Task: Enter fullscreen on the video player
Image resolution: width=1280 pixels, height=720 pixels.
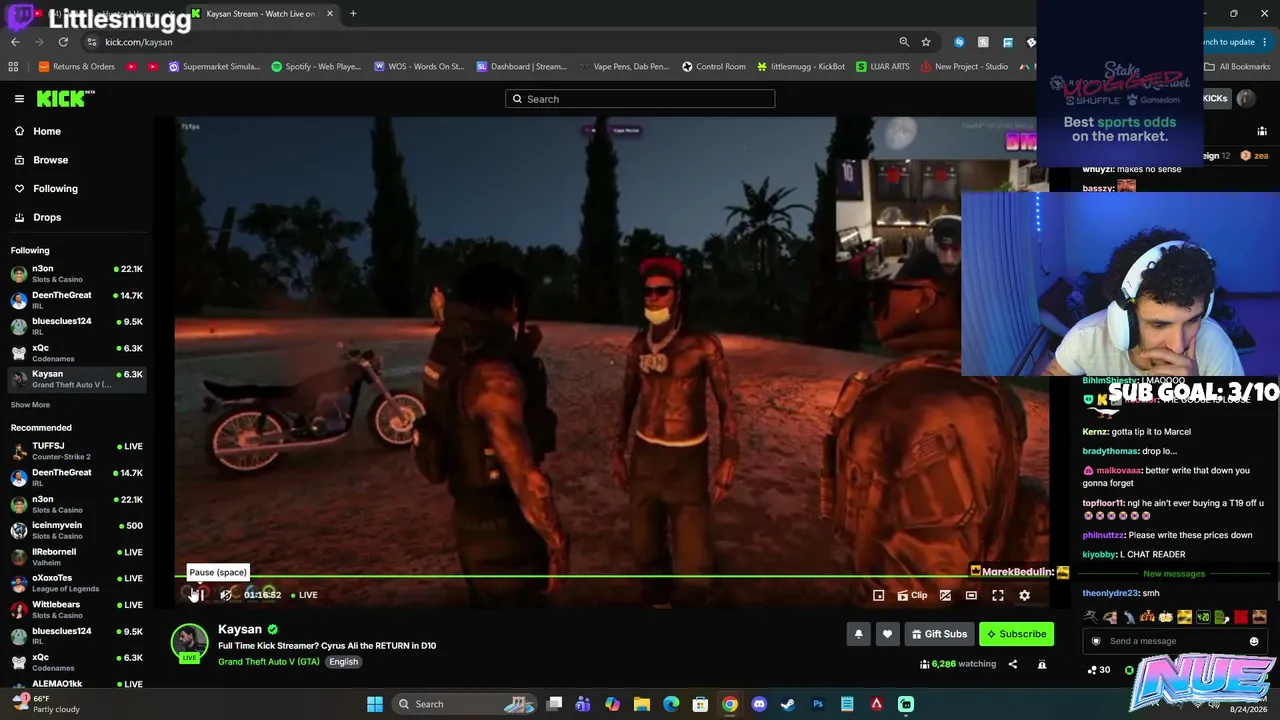Action: (x=998, y=595)
